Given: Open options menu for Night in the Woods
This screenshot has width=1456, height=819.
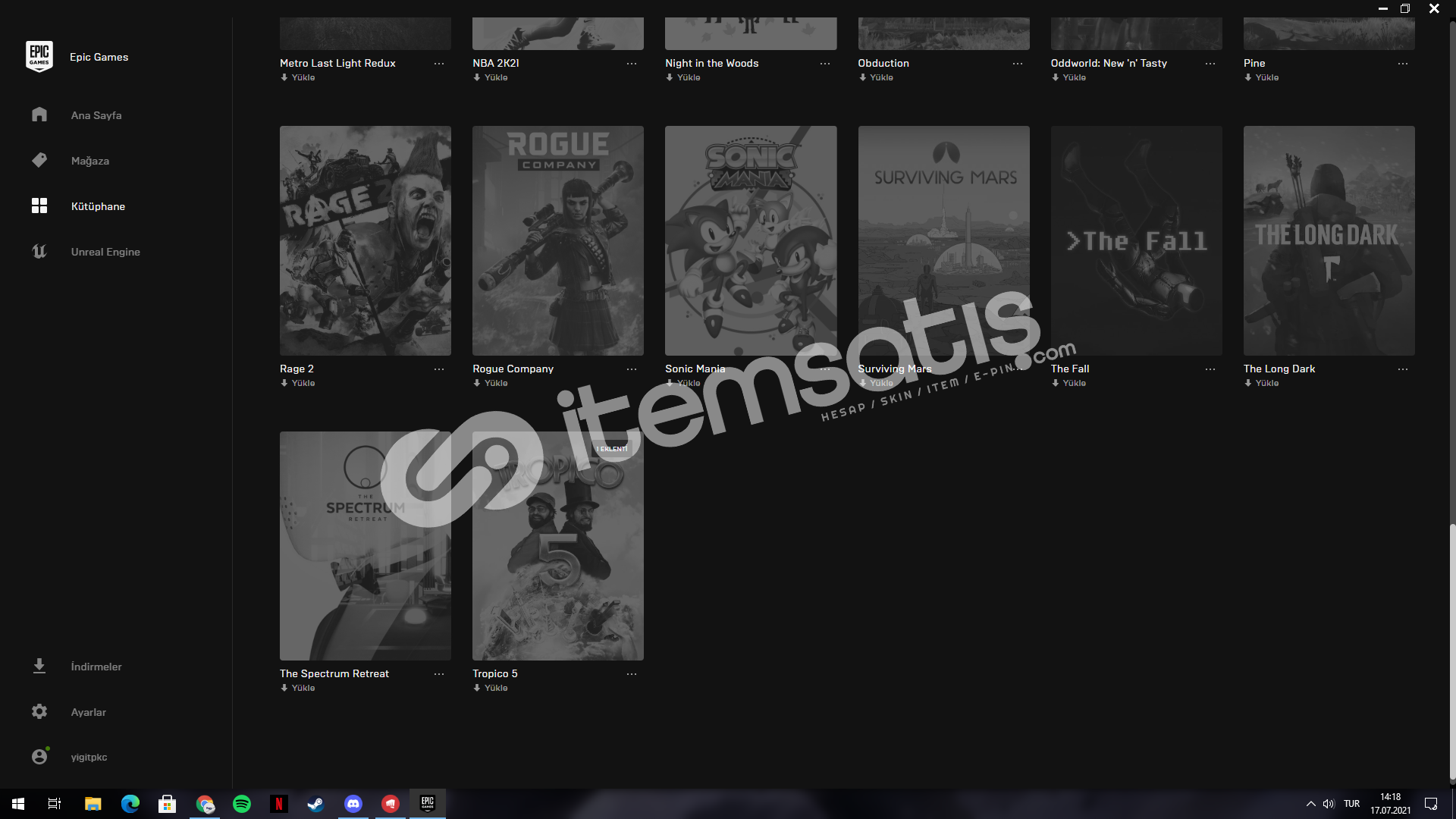Looking at the screenshot, I should point(825,64).
